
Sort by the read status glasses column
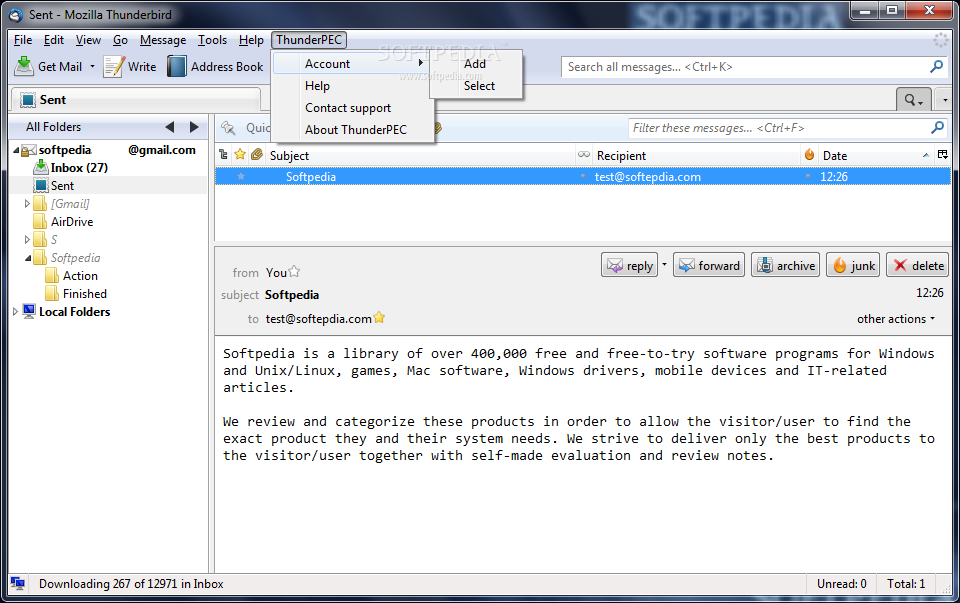click(x=584, y=155)
